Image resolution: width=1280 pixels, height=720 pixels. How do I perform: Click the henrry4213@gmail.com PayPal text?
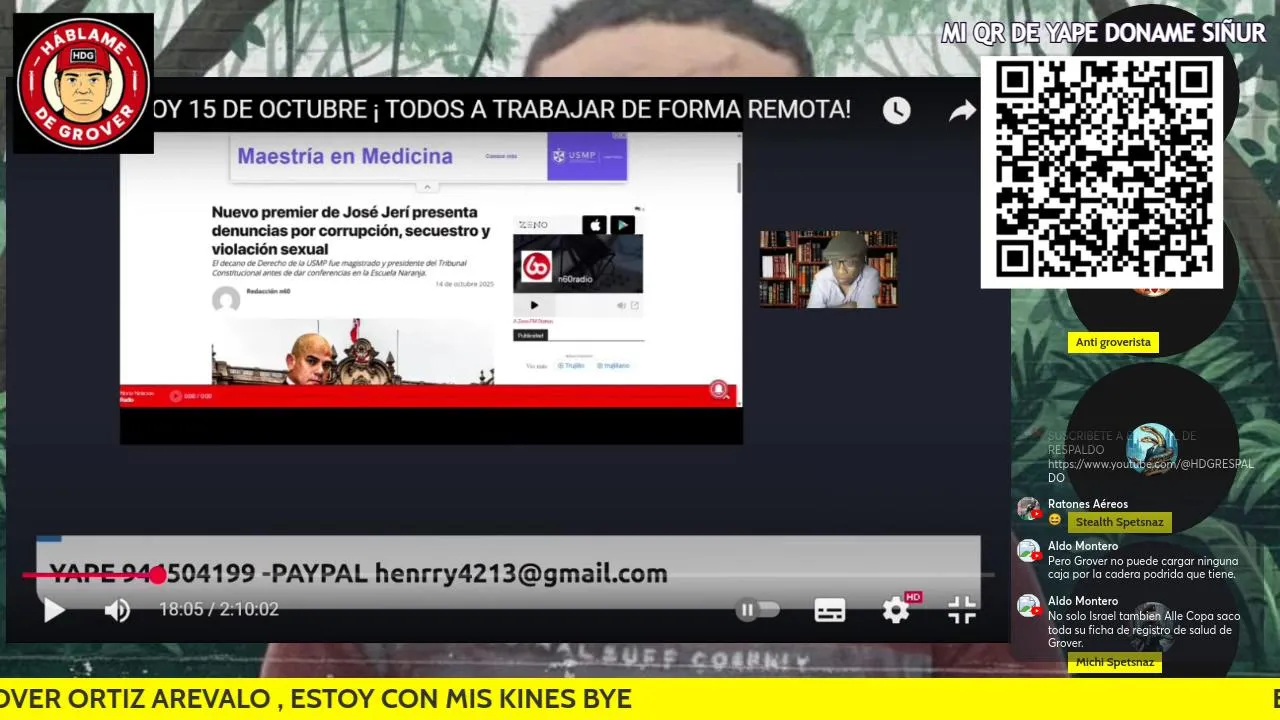coord(520,574)
